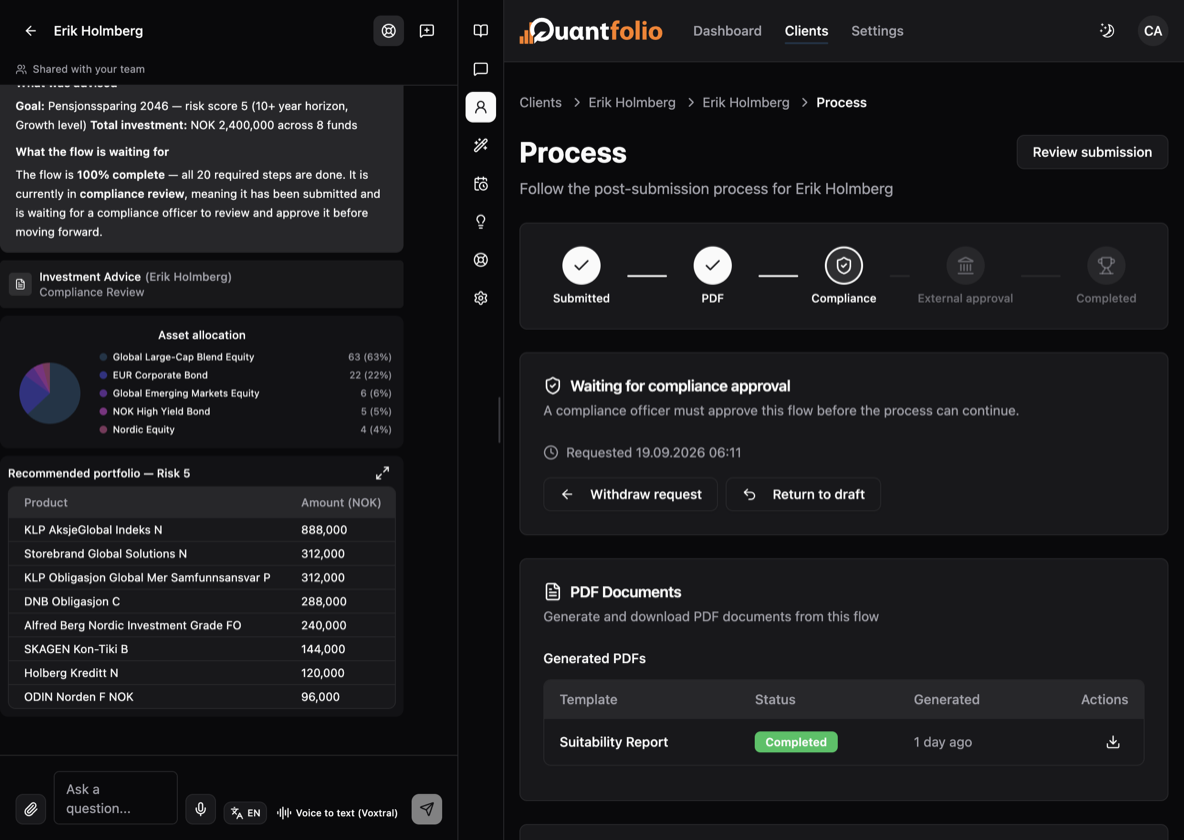The image size is (1184, 840).
Task: Open the assistant lifebuoy icon in chat header
Action: (388, 31)
